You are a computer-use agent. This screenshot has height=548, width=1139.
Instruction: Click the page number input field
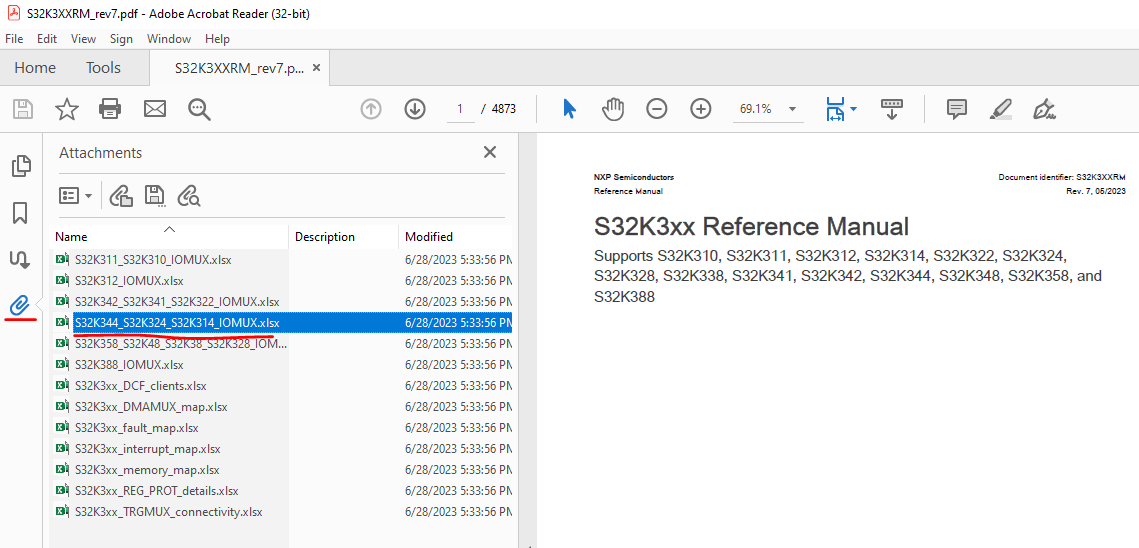click(x=460, y=109)
